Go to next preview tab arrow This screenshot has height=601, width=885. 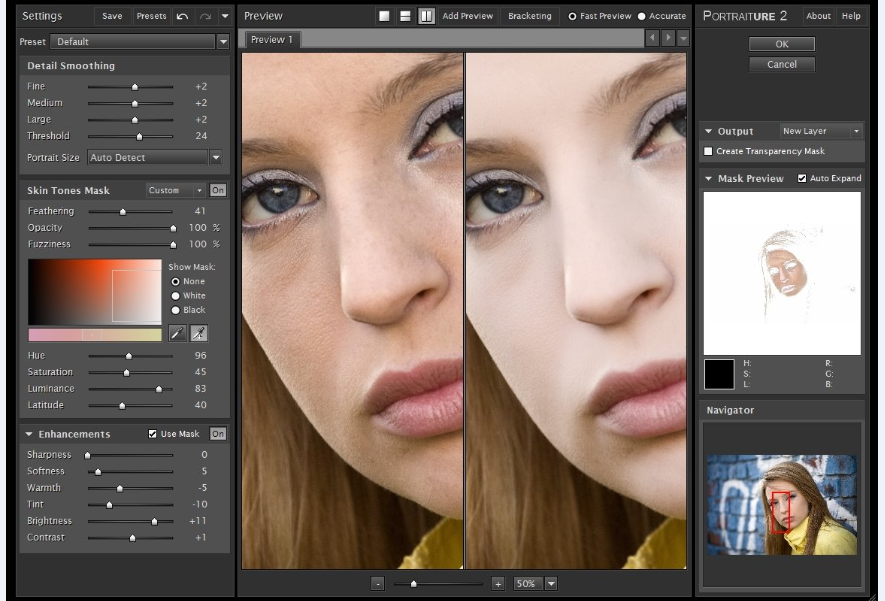coord(668,38)
